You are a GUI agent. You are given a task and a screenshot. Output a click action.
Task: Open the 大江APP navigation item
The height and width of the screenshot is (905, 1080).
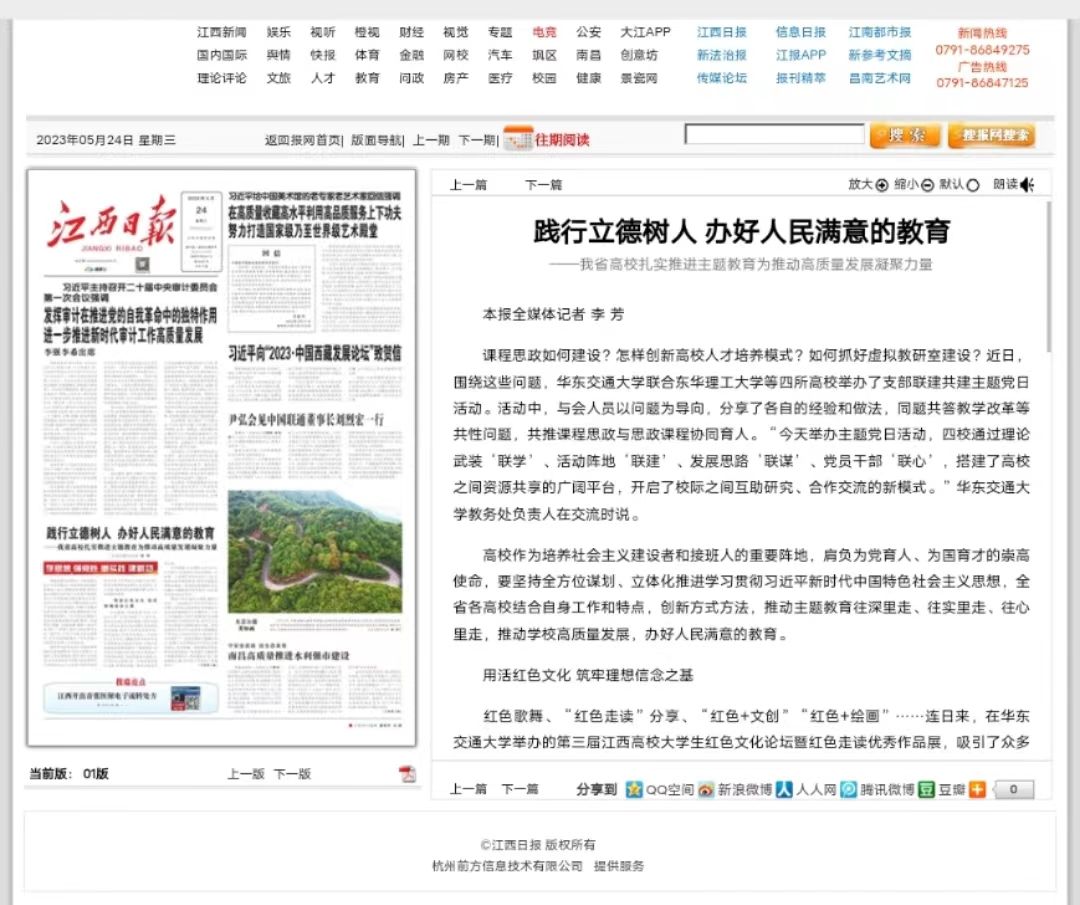click(x=645, y=32)
